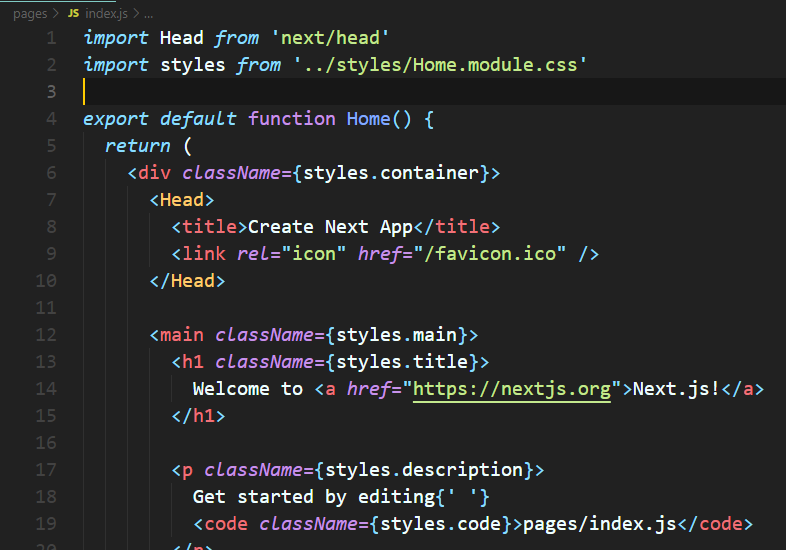Click the '../styles/Home.module.css' import path
The width and height of the screenshot is (786, 550).
click(x=440, y=65)
